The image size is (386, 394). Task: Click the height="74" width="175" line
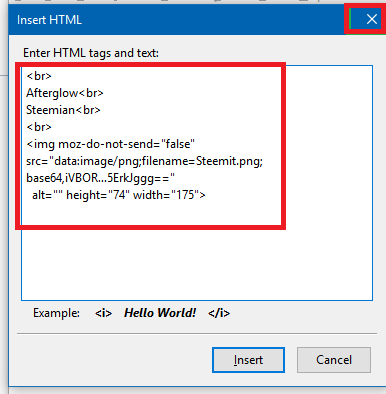tap(119, 195)
